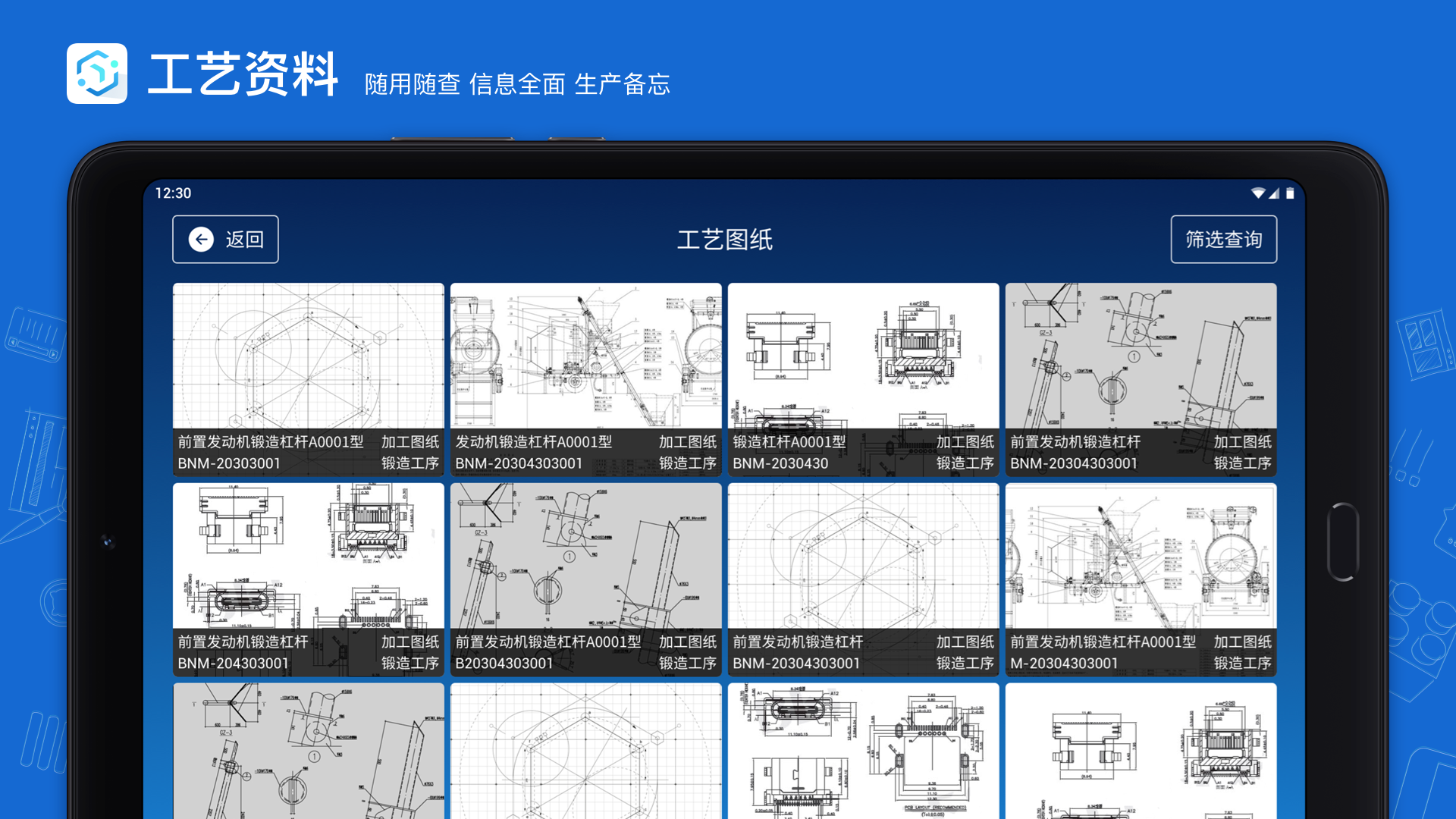The width and height of the screenshot is (1456, 819).
Task: Click the 返回 back button
Action: pos(225,239)
